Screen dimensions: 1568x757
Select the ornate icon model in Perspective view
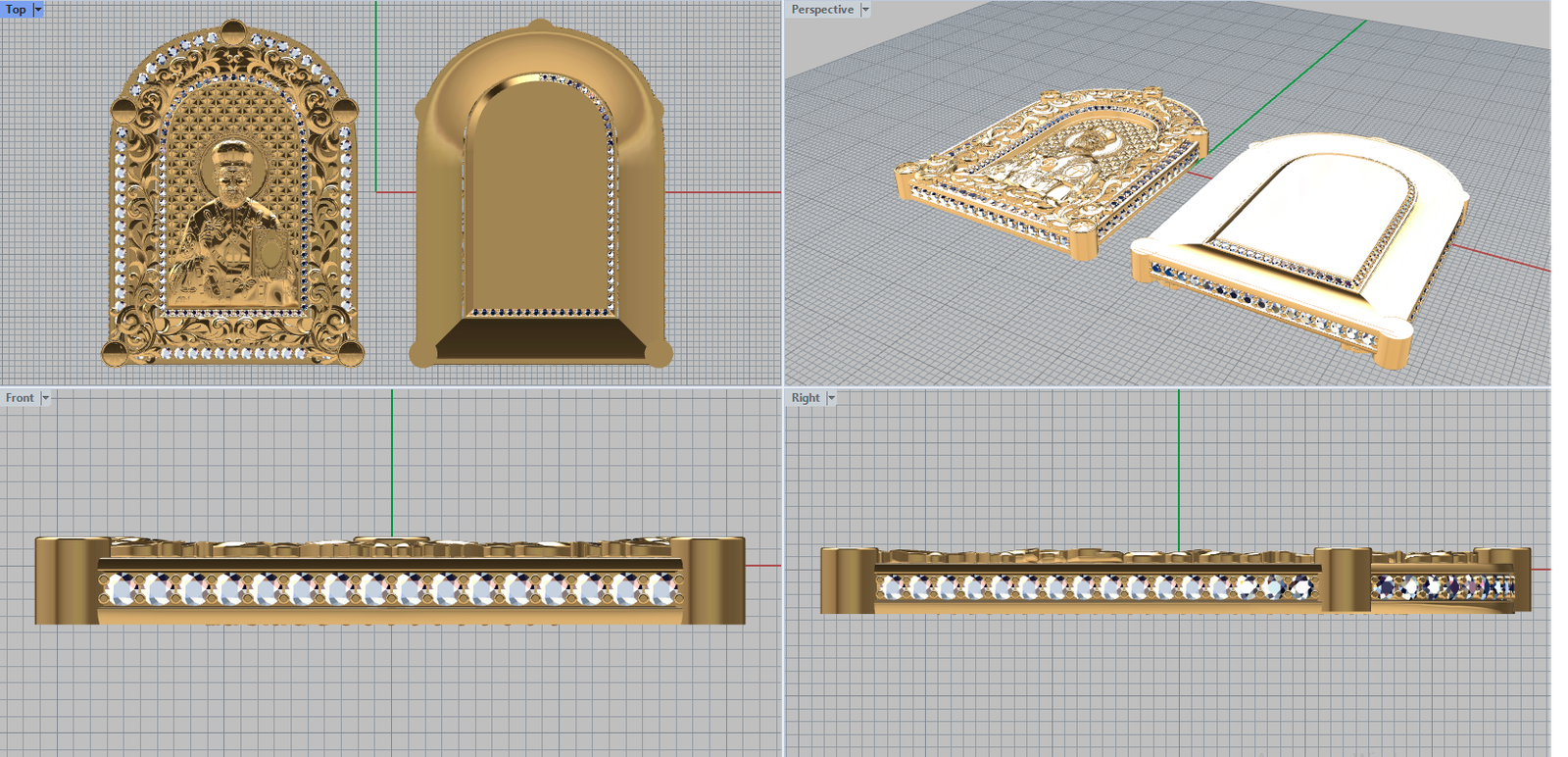click(x=1049, y=167)
